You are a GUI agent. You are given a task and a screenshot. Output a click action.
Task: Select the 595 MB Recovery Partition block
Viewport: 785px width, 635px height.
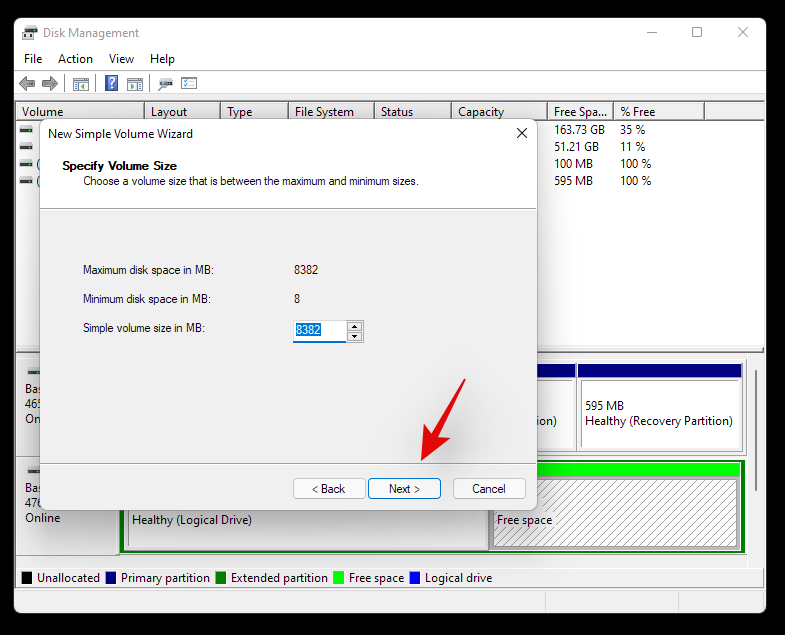point(659,413)
